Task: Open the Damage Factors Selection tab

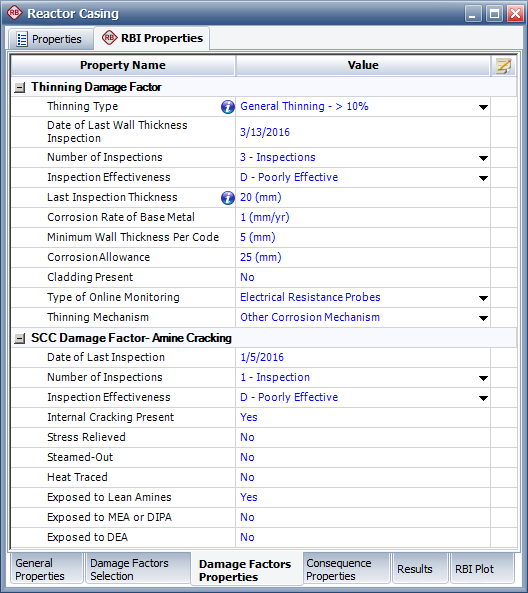Action: [x=138, y=569]
